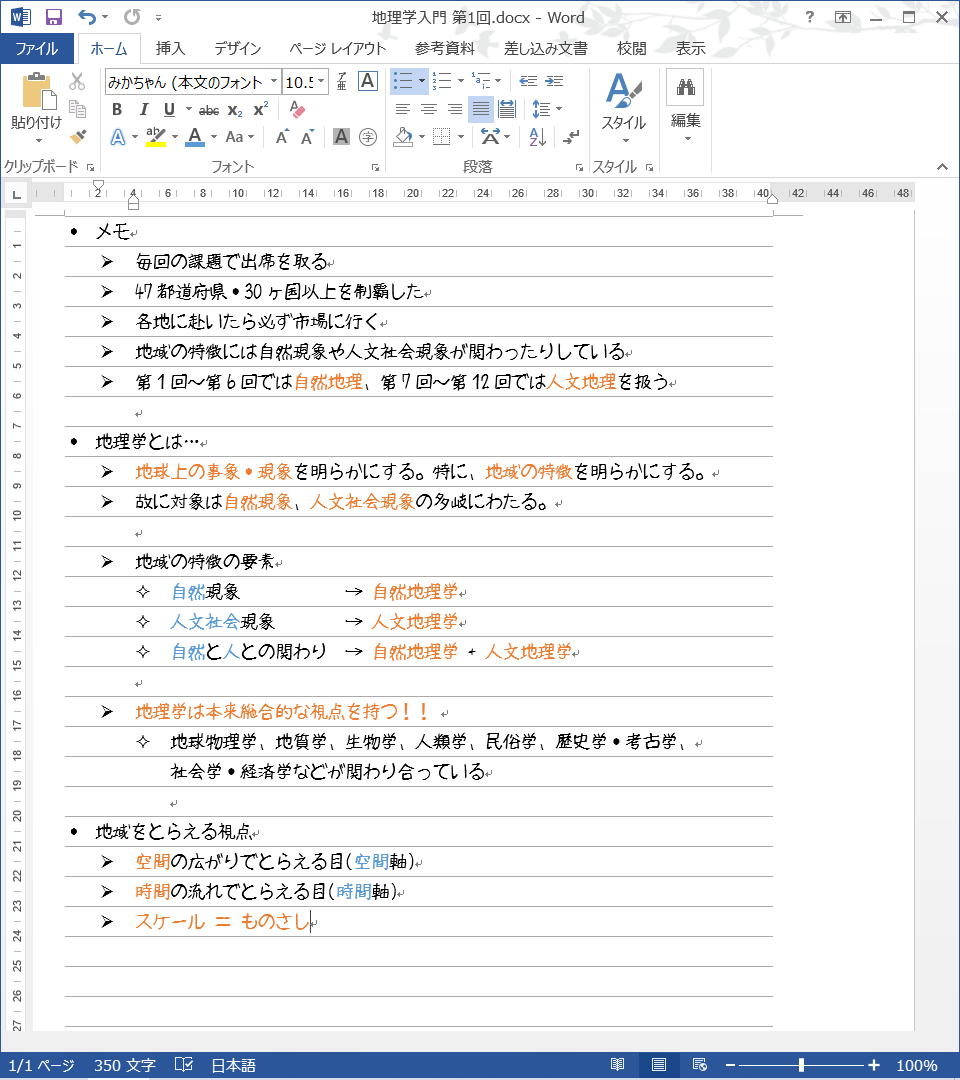
Task: Toggle Bold formatting
Action: (117, 110)
